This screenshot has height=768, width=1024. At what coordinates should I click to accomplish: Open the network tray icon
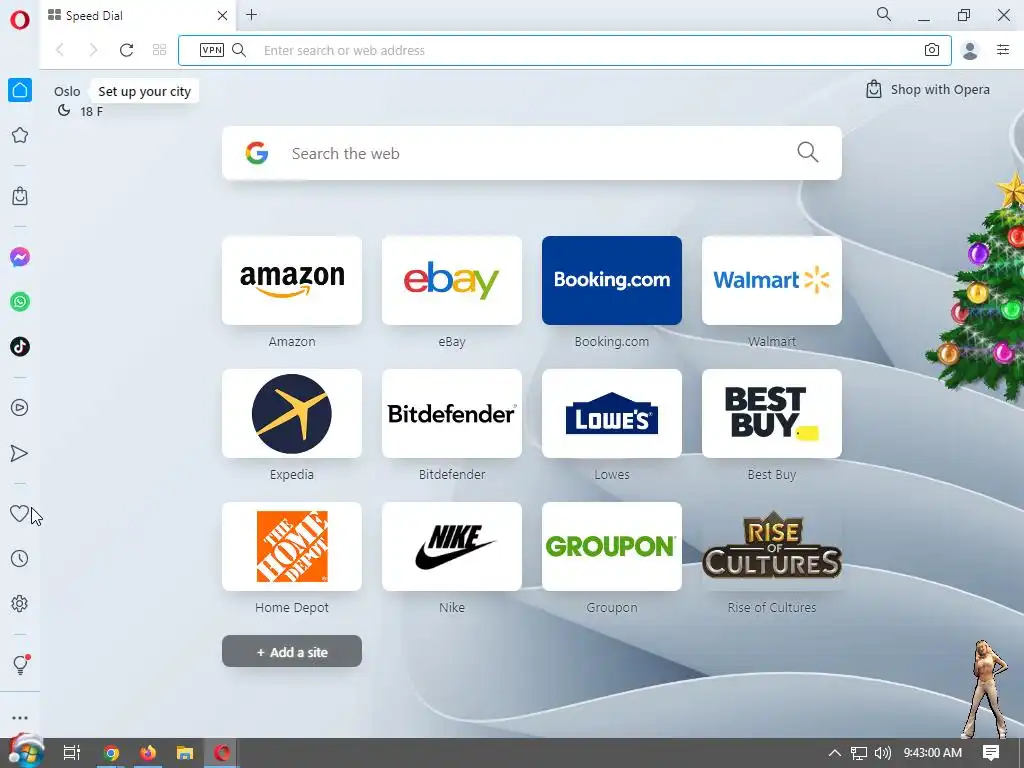859,753
